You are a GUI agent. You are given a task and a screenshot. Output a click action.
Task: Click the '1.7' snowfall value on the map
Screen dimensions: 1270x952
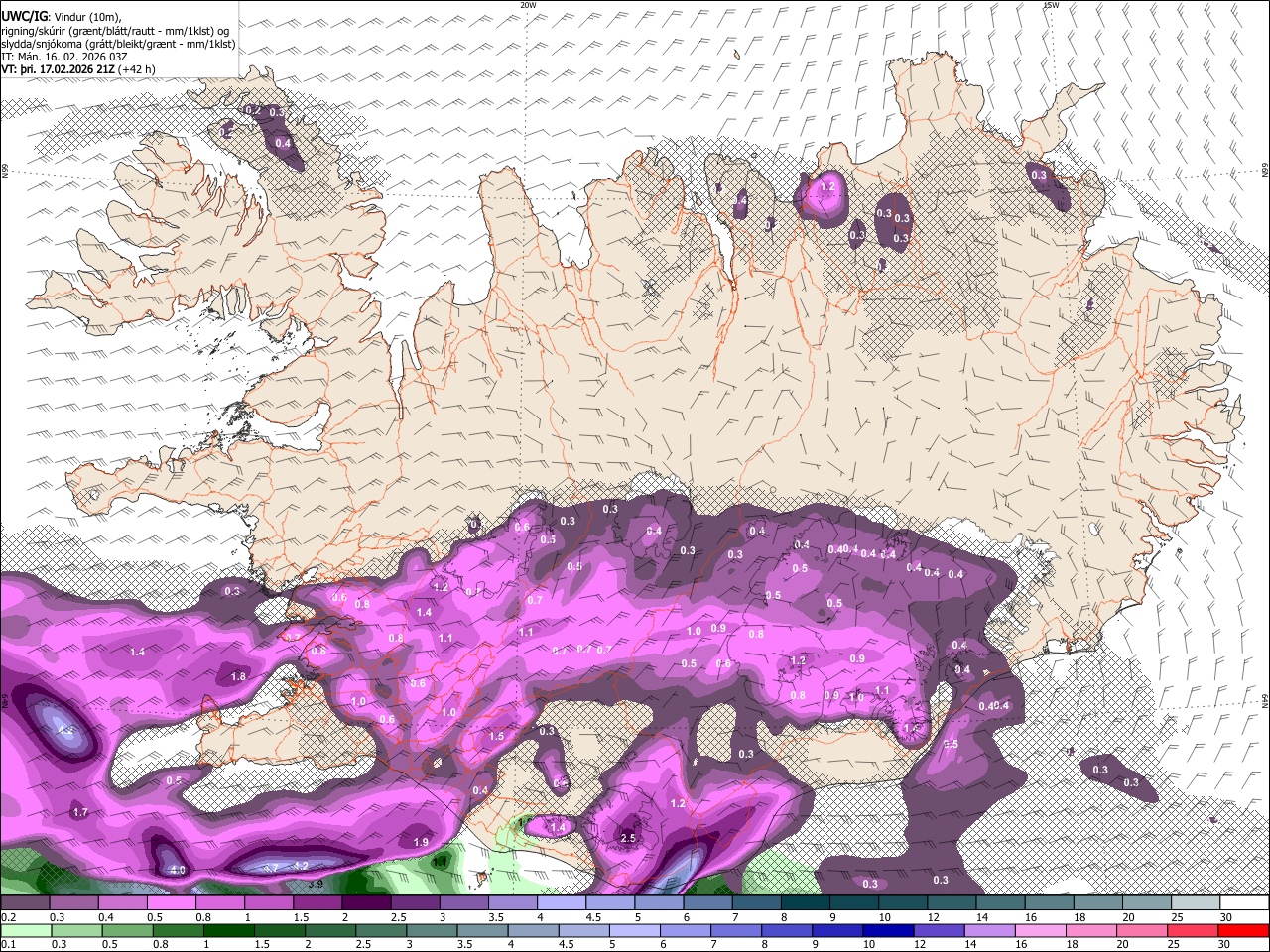coord(81,812)
